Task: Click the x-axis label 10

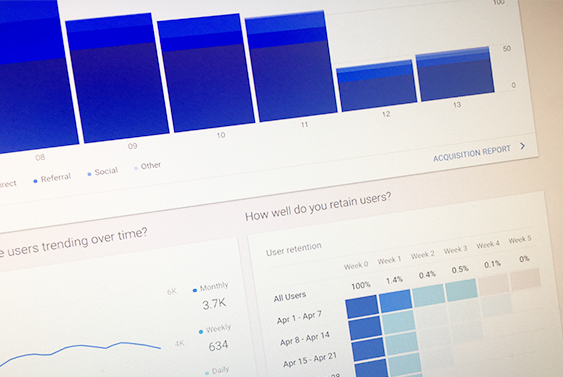Action: (x=221, y=135)
